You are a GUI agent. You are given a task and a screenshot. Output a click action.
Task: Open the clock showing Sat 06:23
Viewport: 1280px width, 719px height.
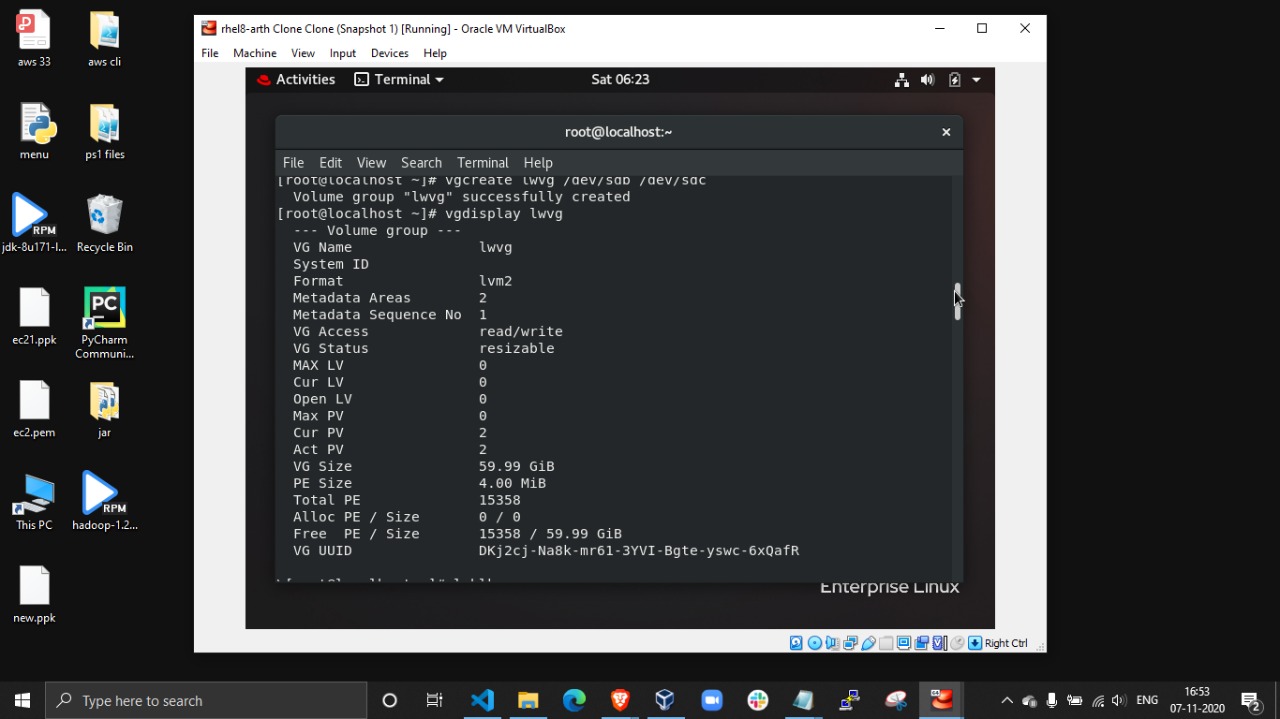620,80
